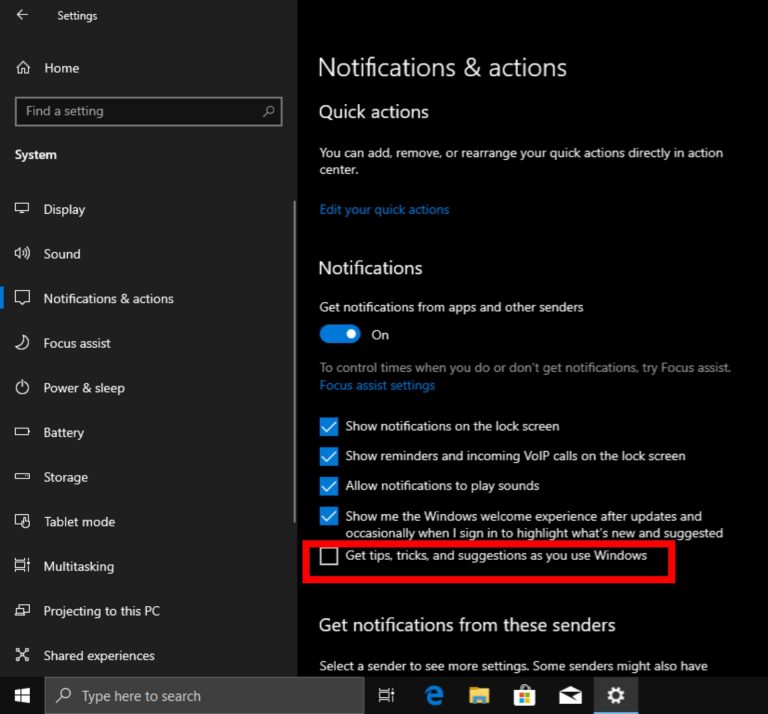Click the Display monitor icon
Image resolution: width=768 pixels, height=714 pixels.
22,209
